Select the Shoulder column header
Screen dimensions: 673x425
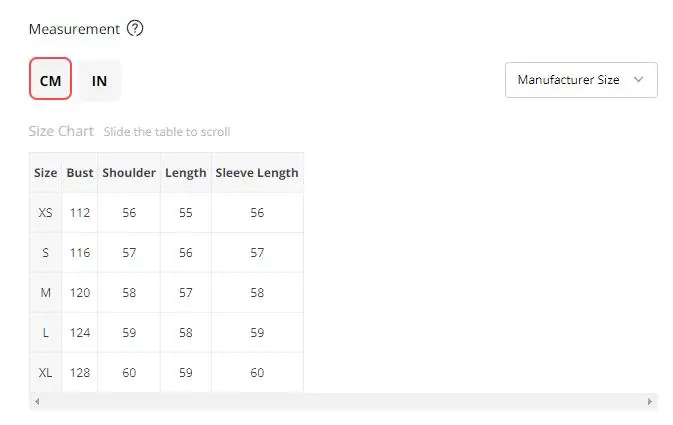[129, 173]
